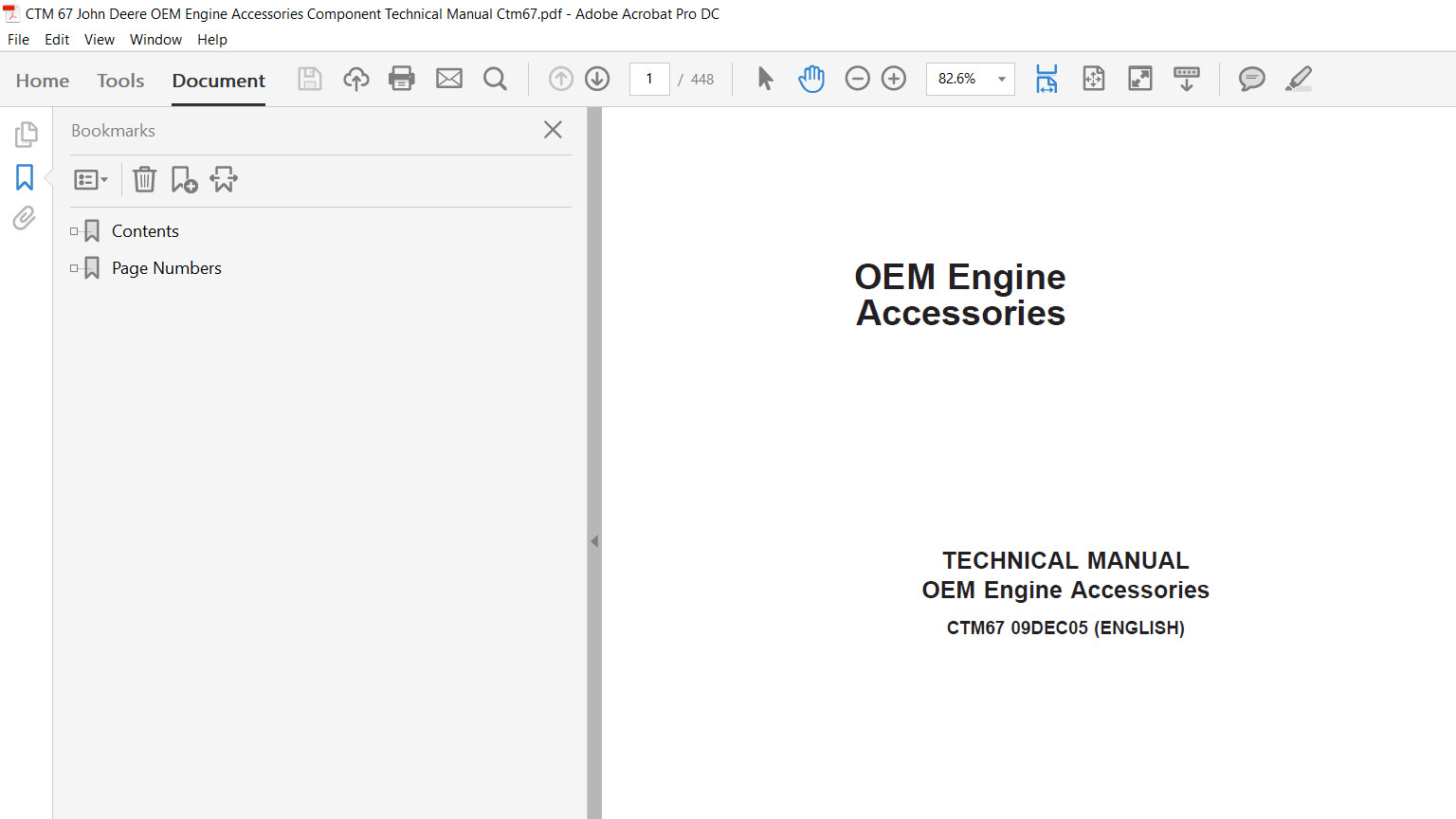
Task: Open bookmark options menu dropdown
Action: click(91, 179)
